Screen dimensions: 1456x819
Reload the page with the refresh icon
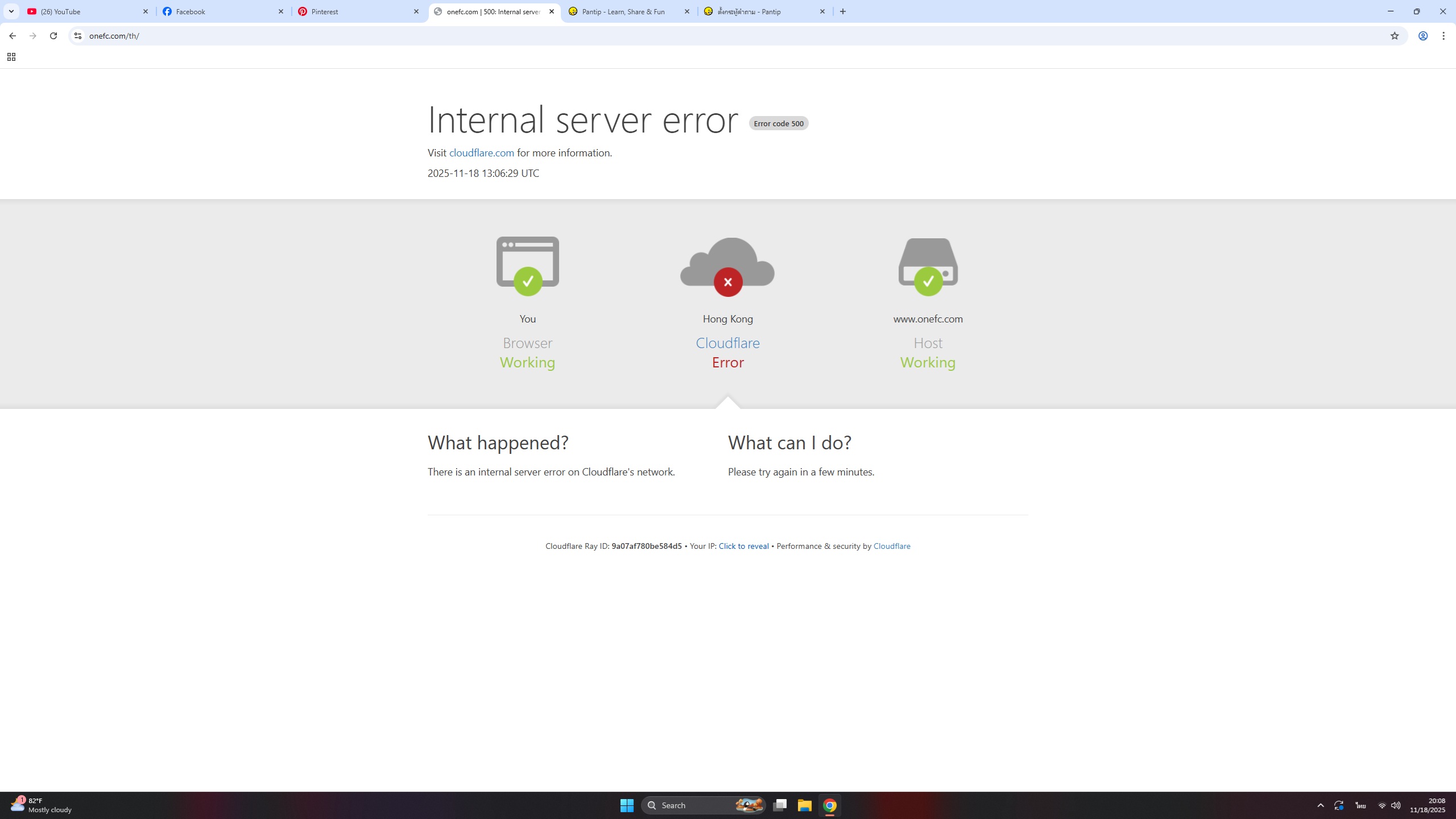click(x=53, y=36)
